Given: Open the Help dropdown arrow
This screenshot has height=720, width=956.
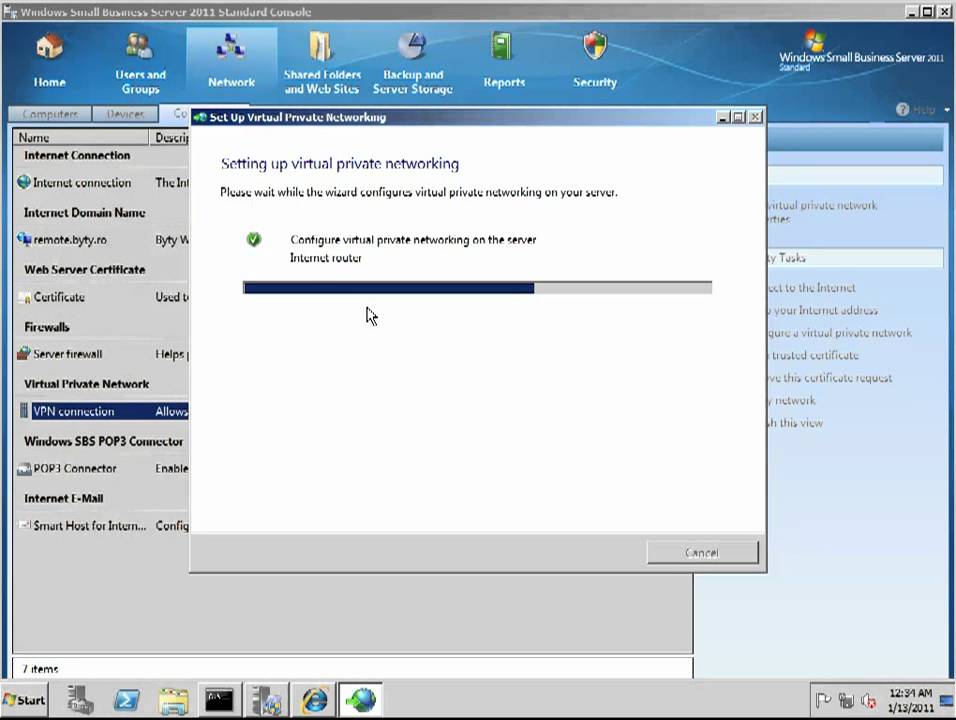Looking at the screenshot, I should click(x=947, y=110).
